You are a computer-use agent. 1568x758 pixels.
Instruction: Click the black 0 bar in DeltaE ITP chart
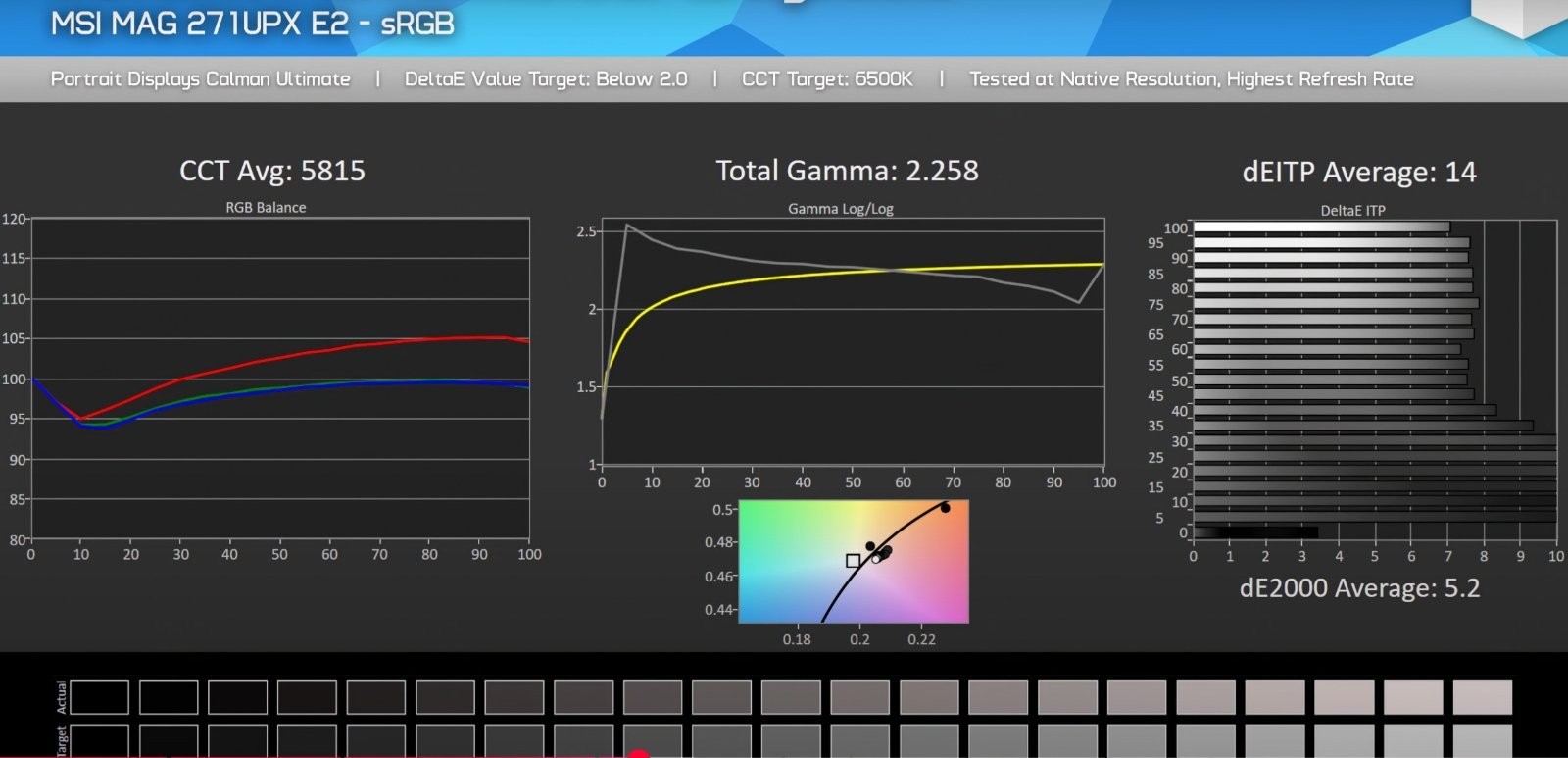1255,532
